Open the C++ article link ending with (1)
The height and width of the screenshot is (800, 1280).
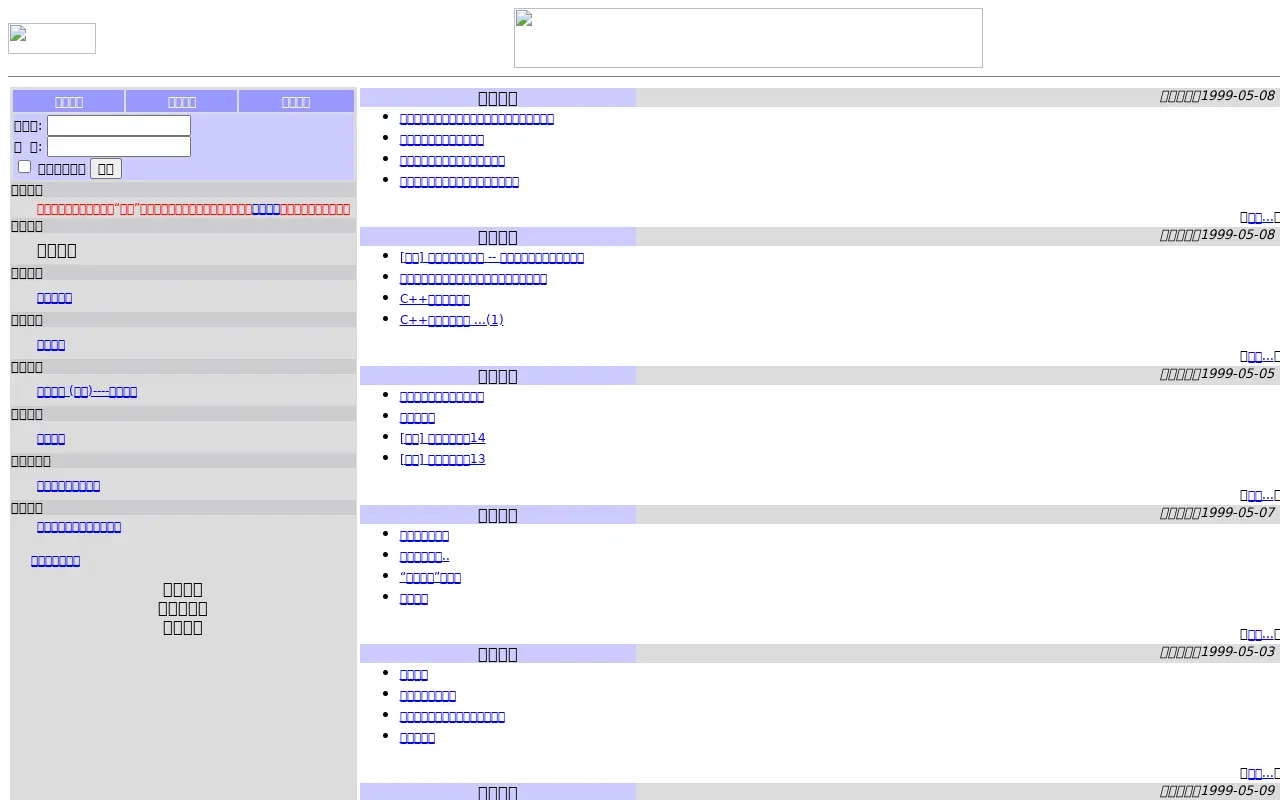pos(452,320)
